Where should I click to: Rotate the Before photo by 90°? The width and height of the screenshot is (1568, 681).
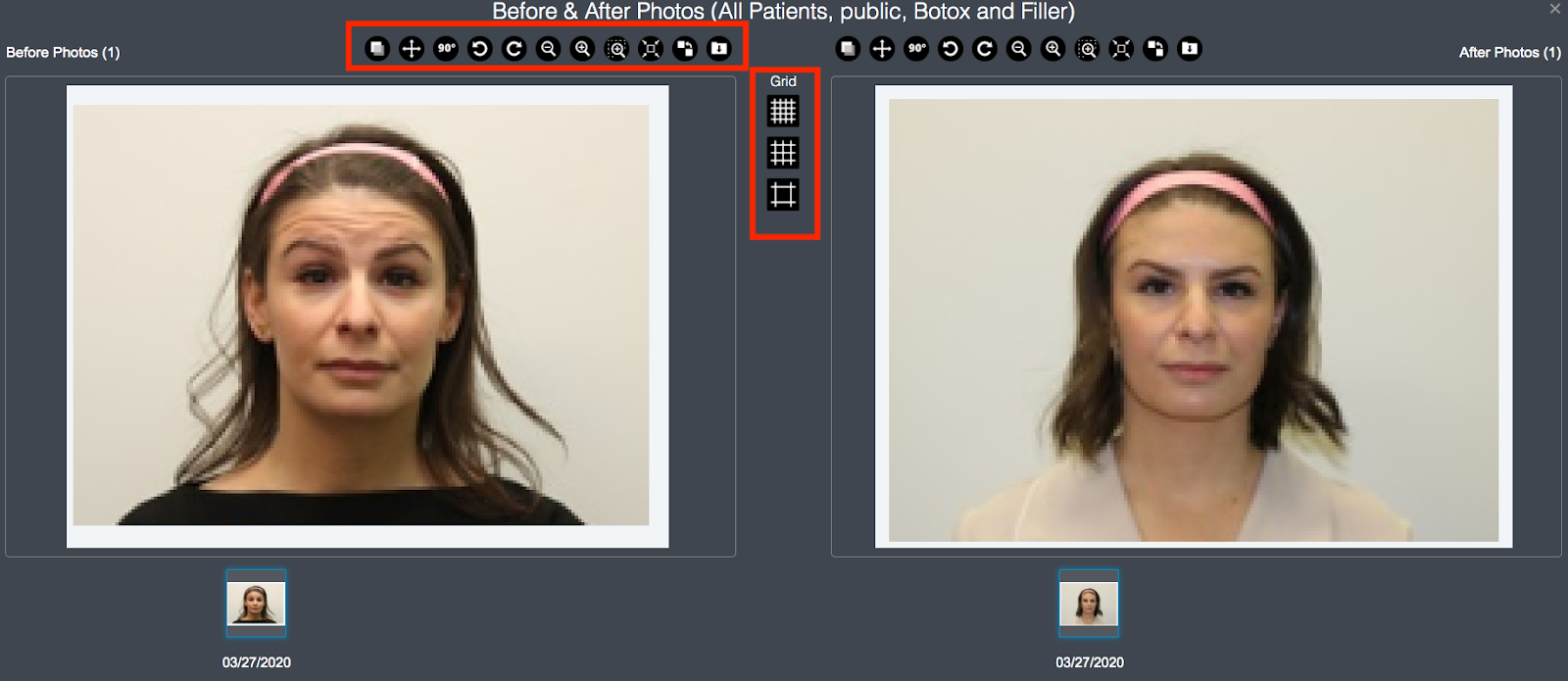pyautogui.click(x=446, y=48)
